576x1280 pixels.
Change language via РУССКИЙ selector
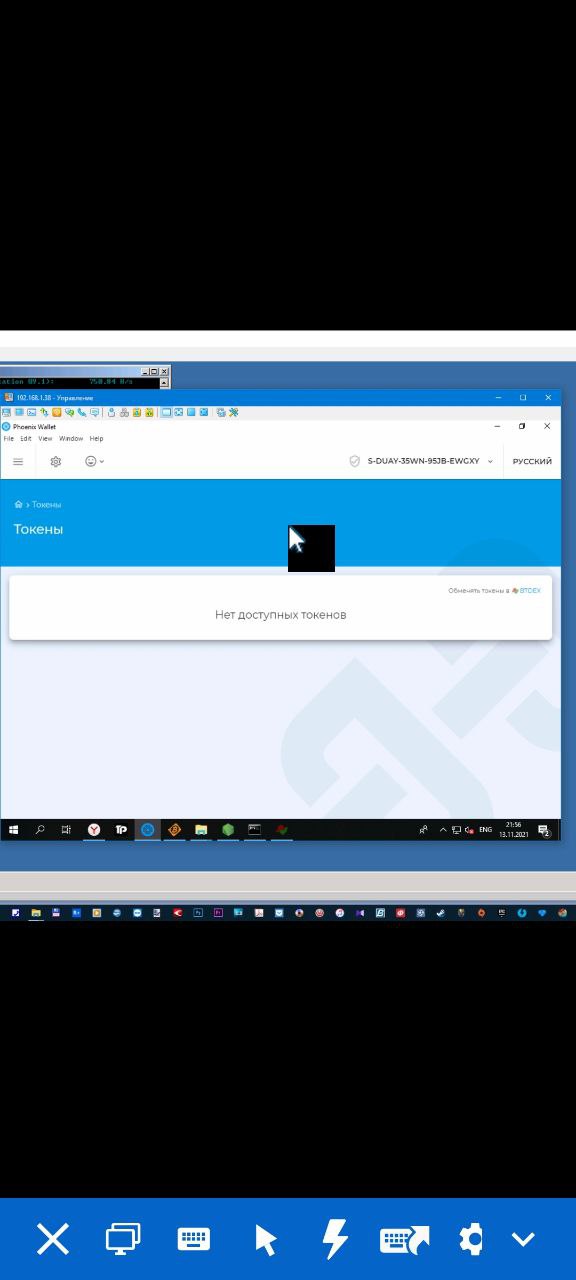(532, 461)
